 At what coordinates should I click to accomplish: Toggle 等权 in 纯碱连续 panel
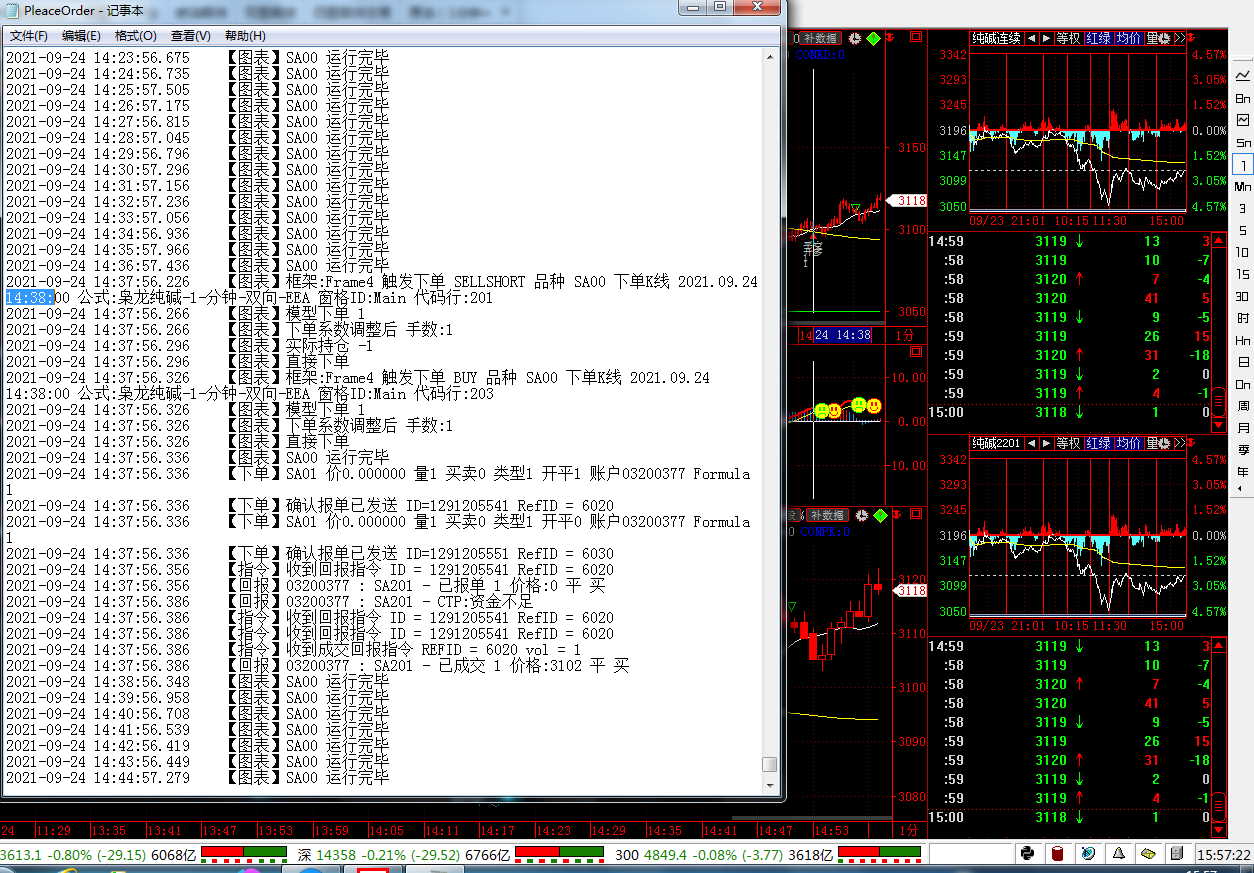click(1069, 38)
